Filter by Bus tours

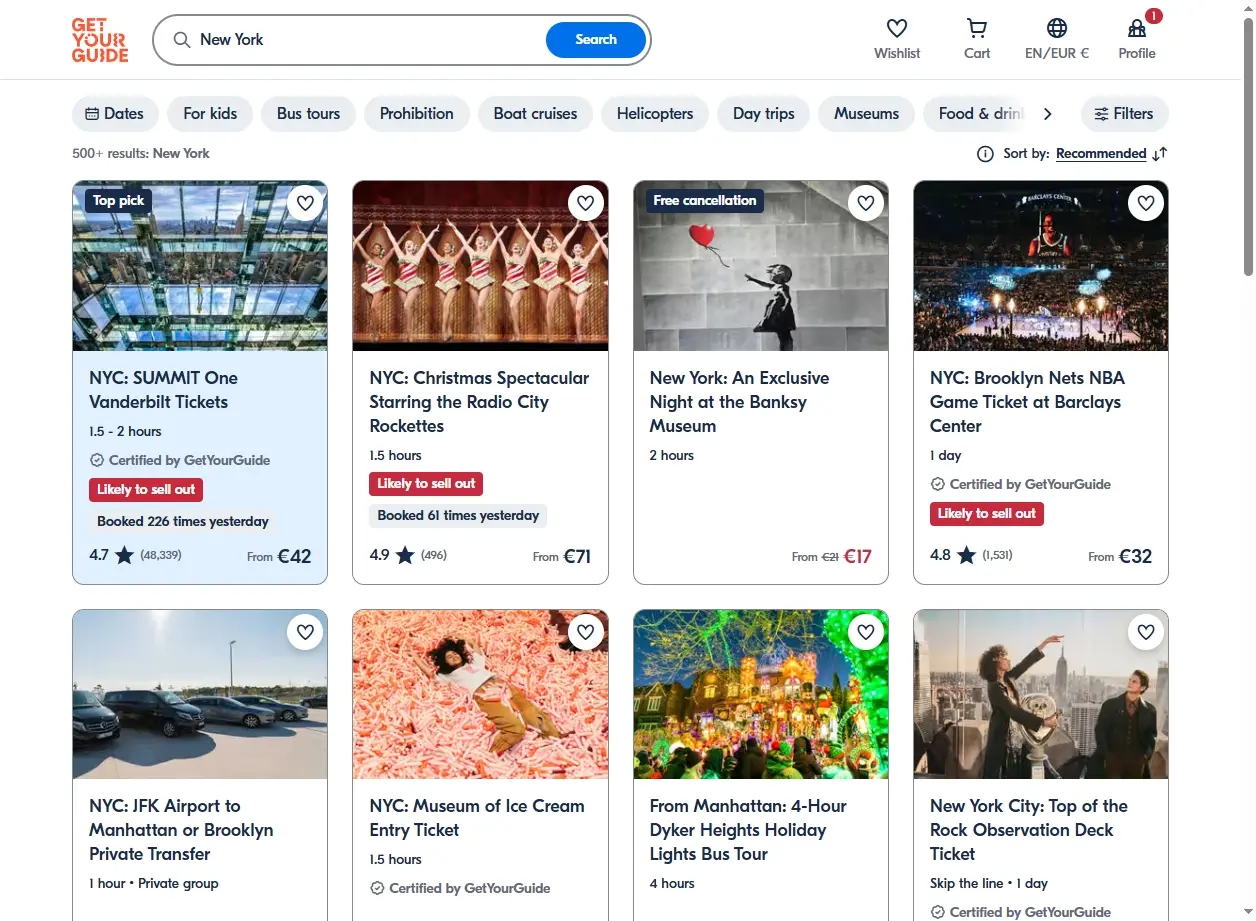308,114
